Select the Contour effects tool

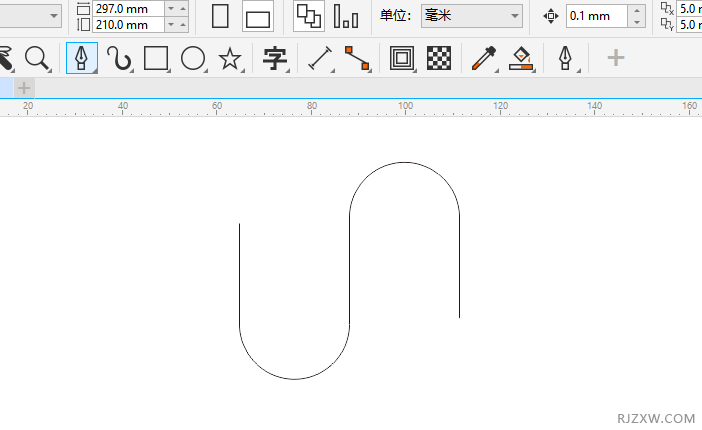point(402,59)
